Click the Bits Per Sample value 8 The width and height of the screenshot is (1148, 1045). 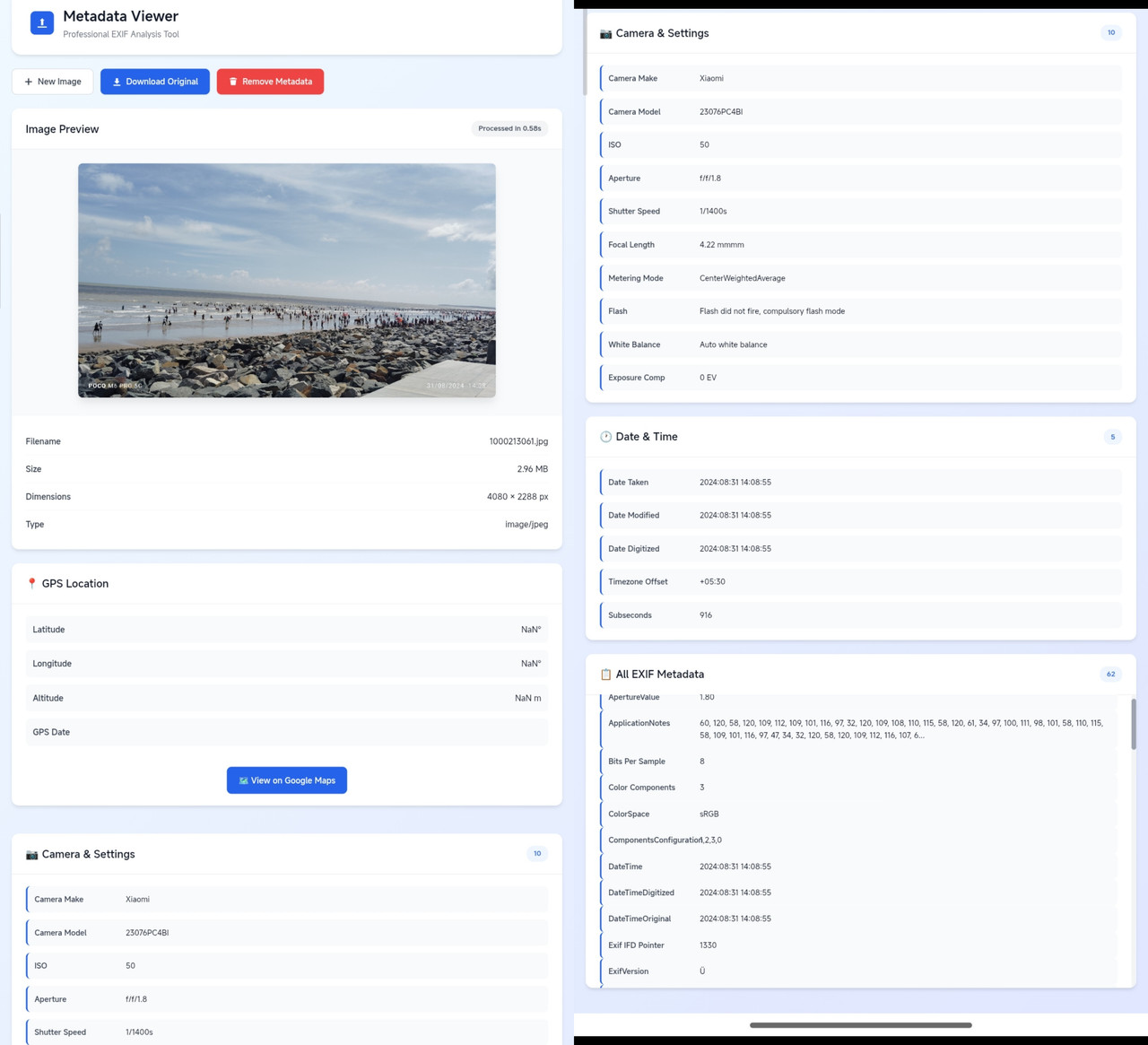point(702,762)
